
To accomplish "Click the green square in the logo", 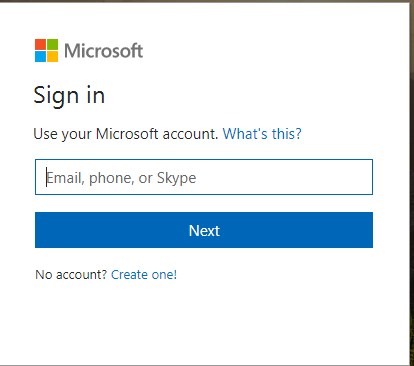I will point(52,44).
